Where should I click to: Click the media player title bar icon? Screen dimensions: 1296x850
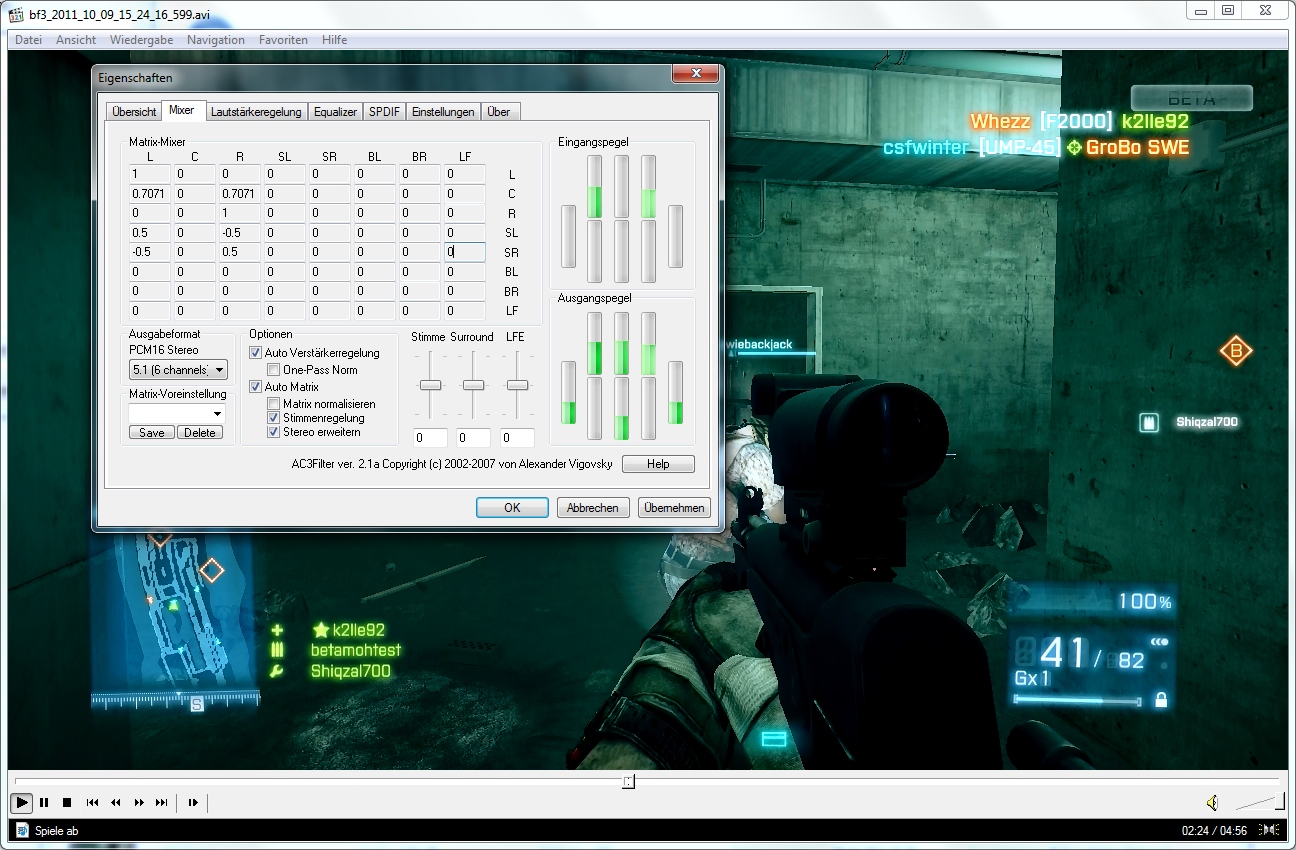[15, 16]
